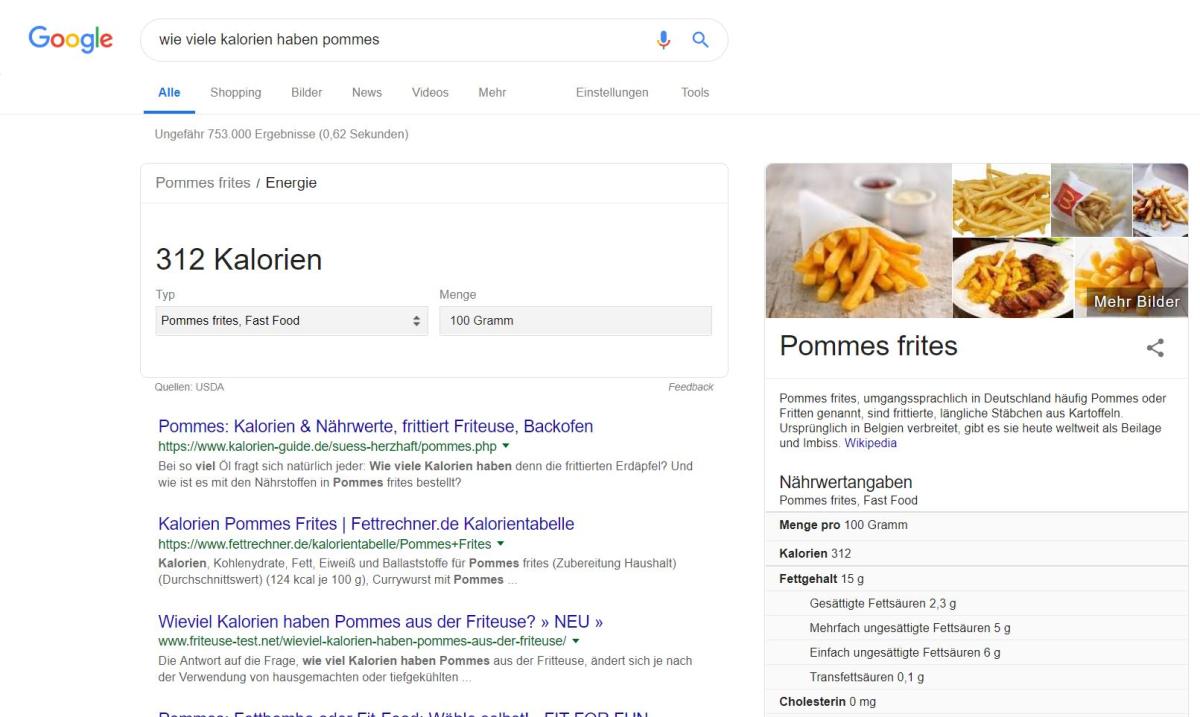Open the Typ dropdown for Pommes frites

[x=291, y=321]
